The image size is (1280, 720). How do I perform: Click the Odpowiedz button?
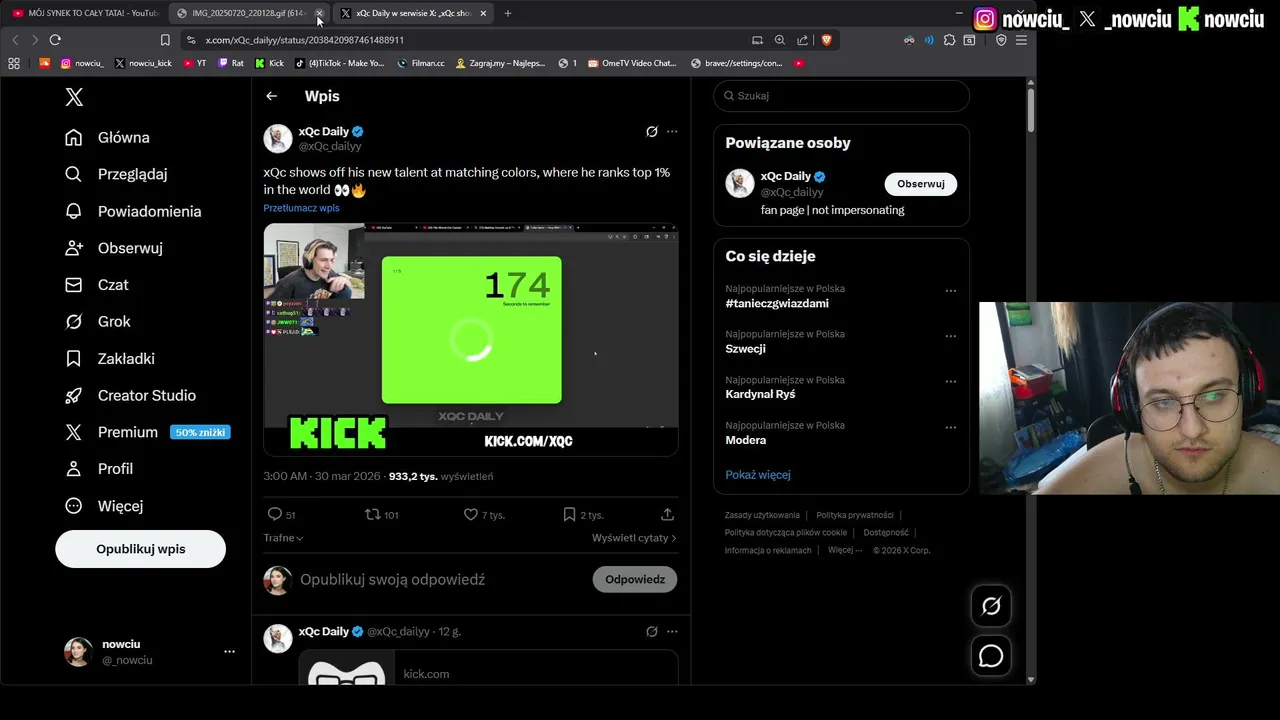coord(635,579)
